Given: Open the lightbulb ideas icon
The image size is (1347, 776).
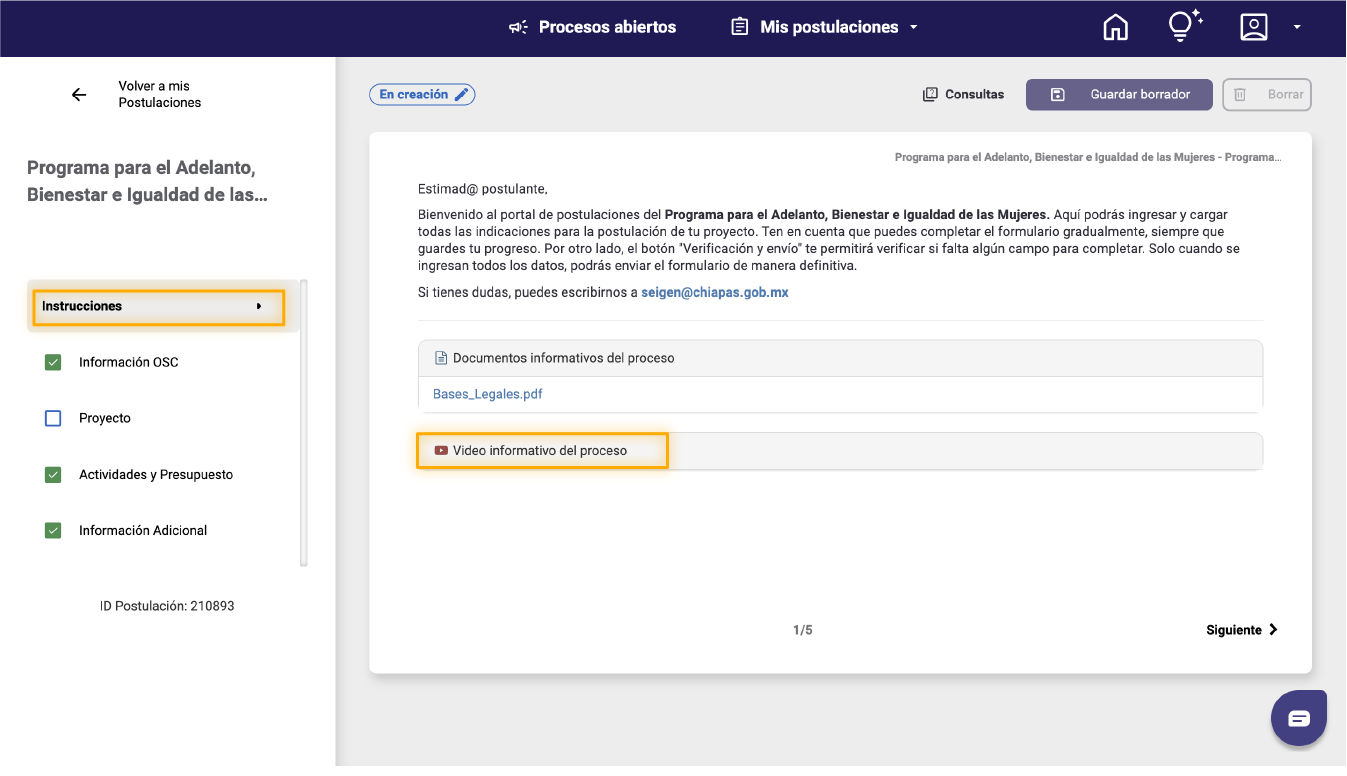Looking at the screenshot, I should [1185, 27].
